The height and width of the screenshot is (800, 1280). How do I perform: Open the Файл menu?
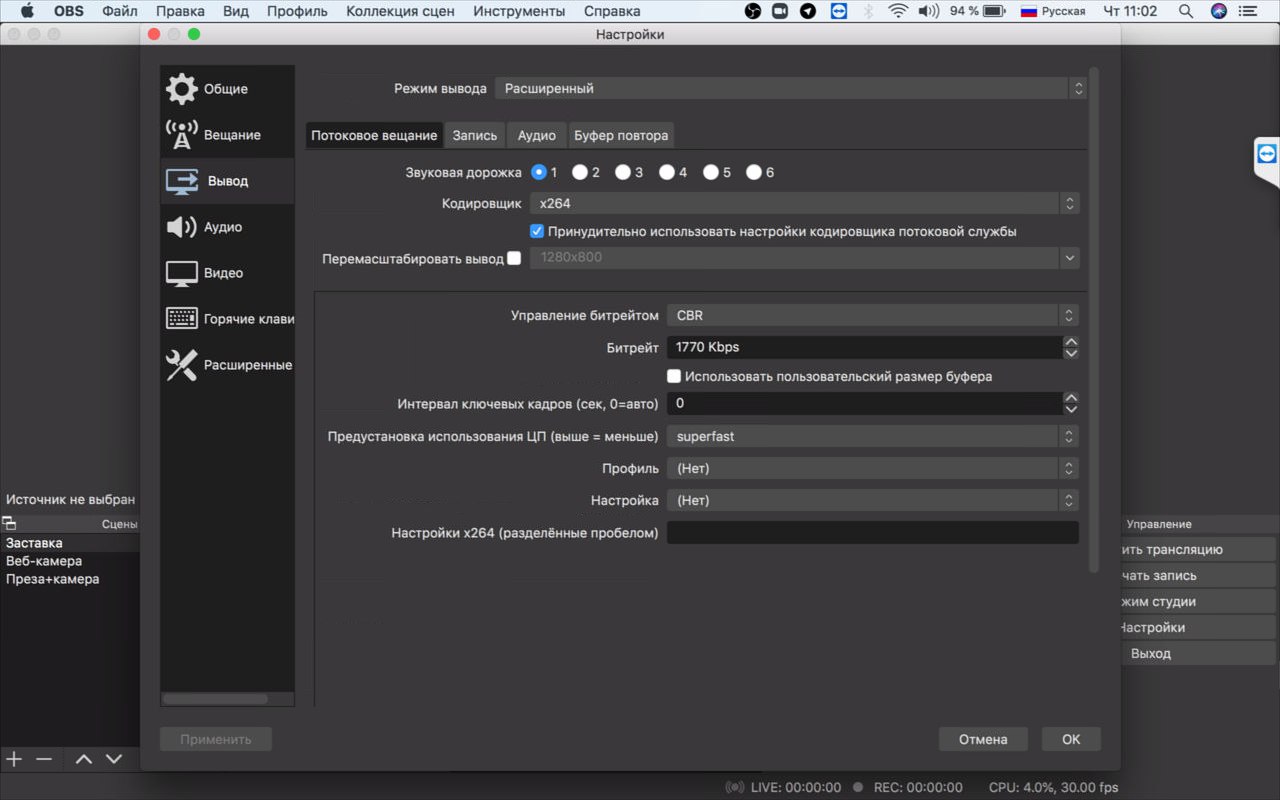pyautogui.click(x=120, y=11)
